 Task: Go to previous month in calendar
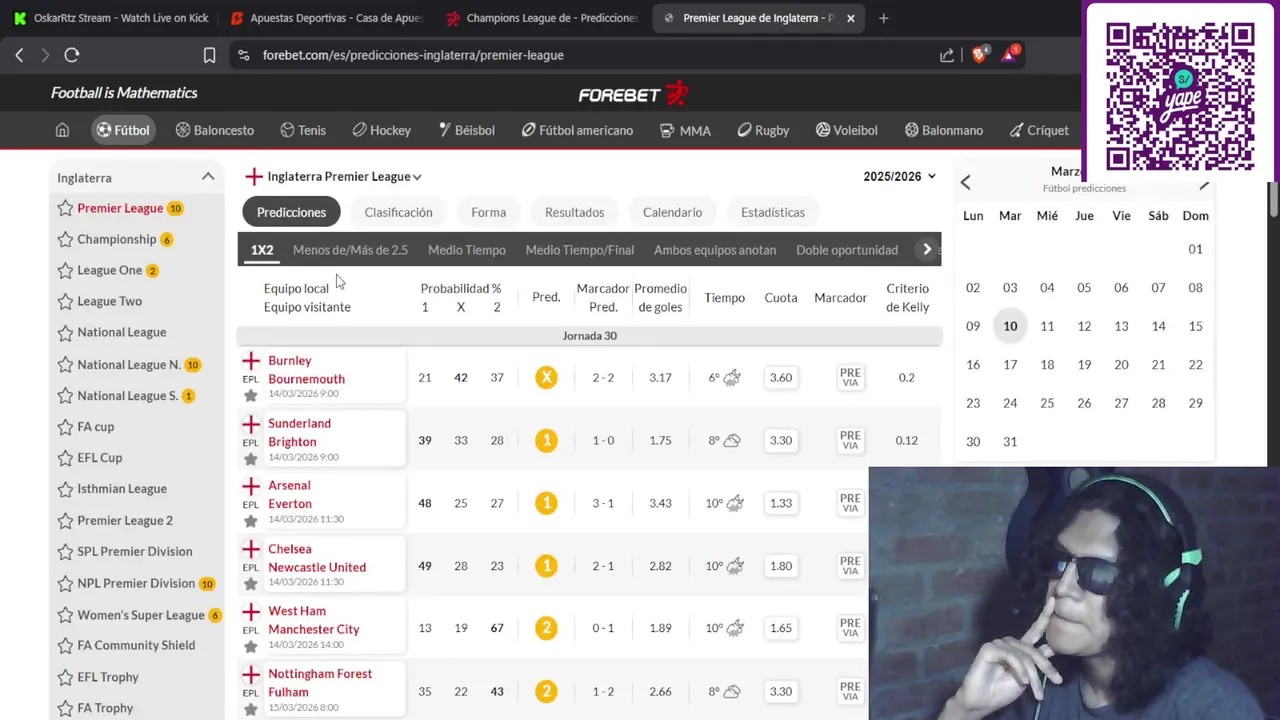click(x=965, y=182)
